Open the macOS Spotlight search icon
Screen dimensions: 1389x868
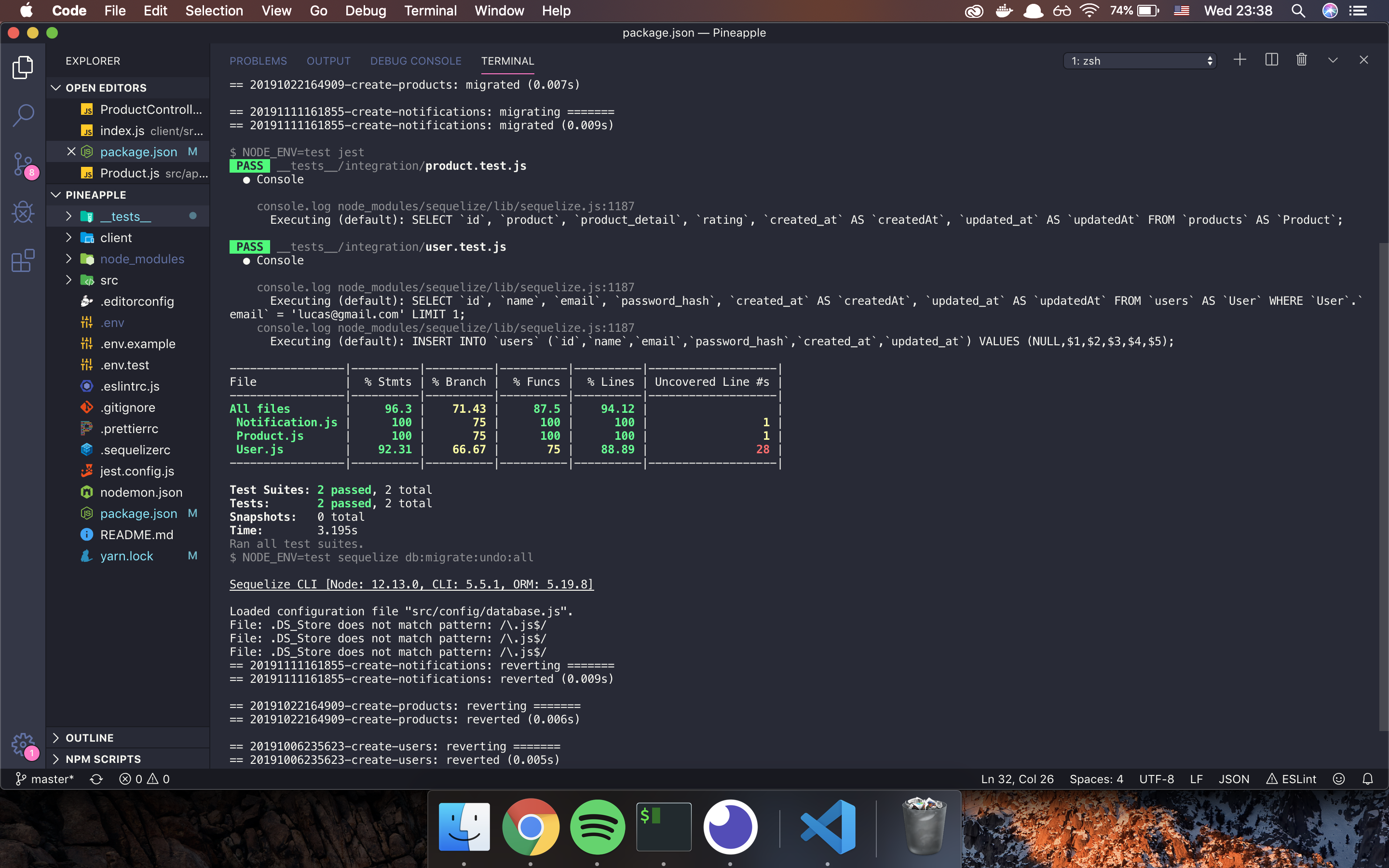[x=1298, y=10]
